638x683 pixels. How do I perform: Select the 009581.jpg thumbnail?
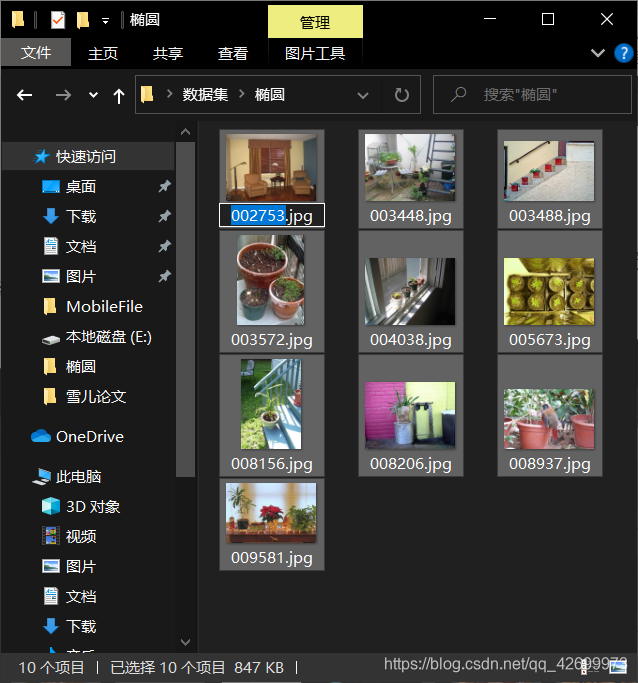tap(271, 513)
